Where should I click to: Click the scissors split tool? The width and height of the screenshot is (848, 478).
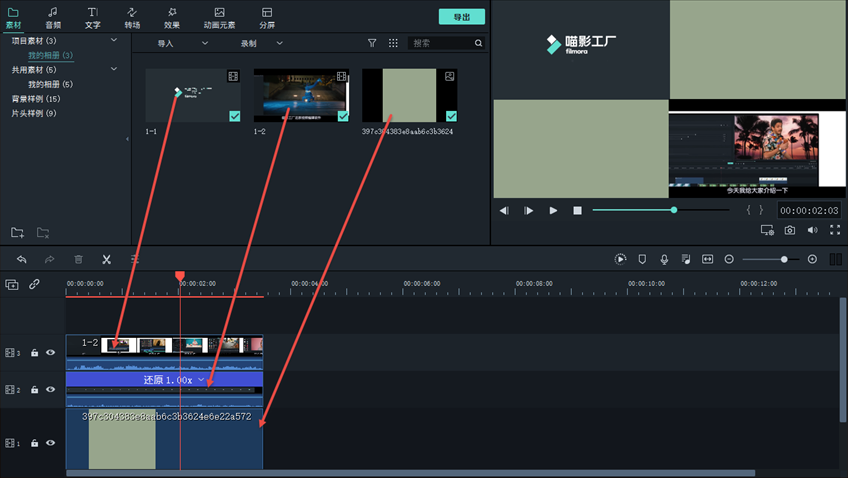pyautogui.click(x=106, y=259)
